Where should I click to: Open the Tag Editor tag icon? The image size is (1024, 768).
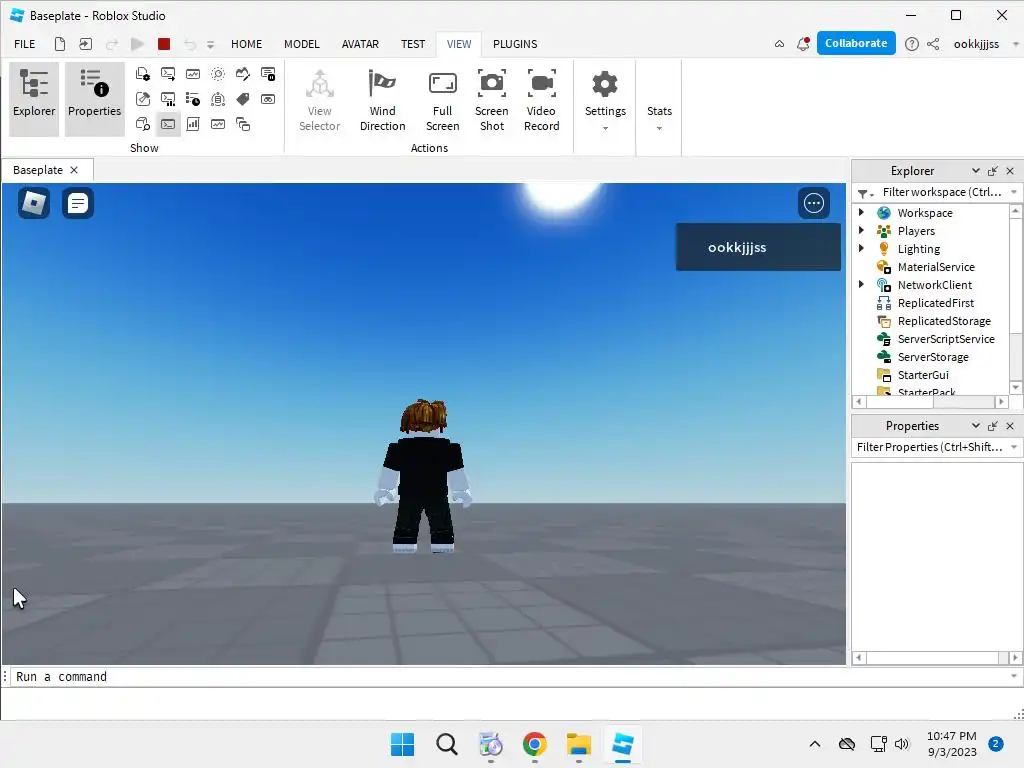pos(243,99)
